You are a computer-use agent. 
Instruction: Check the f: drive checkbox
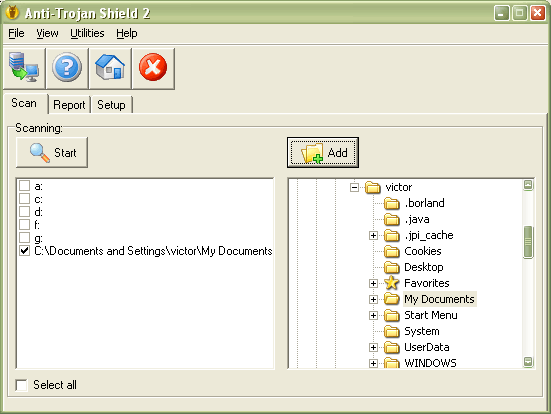pyautogui.click(x=24, y=225)
